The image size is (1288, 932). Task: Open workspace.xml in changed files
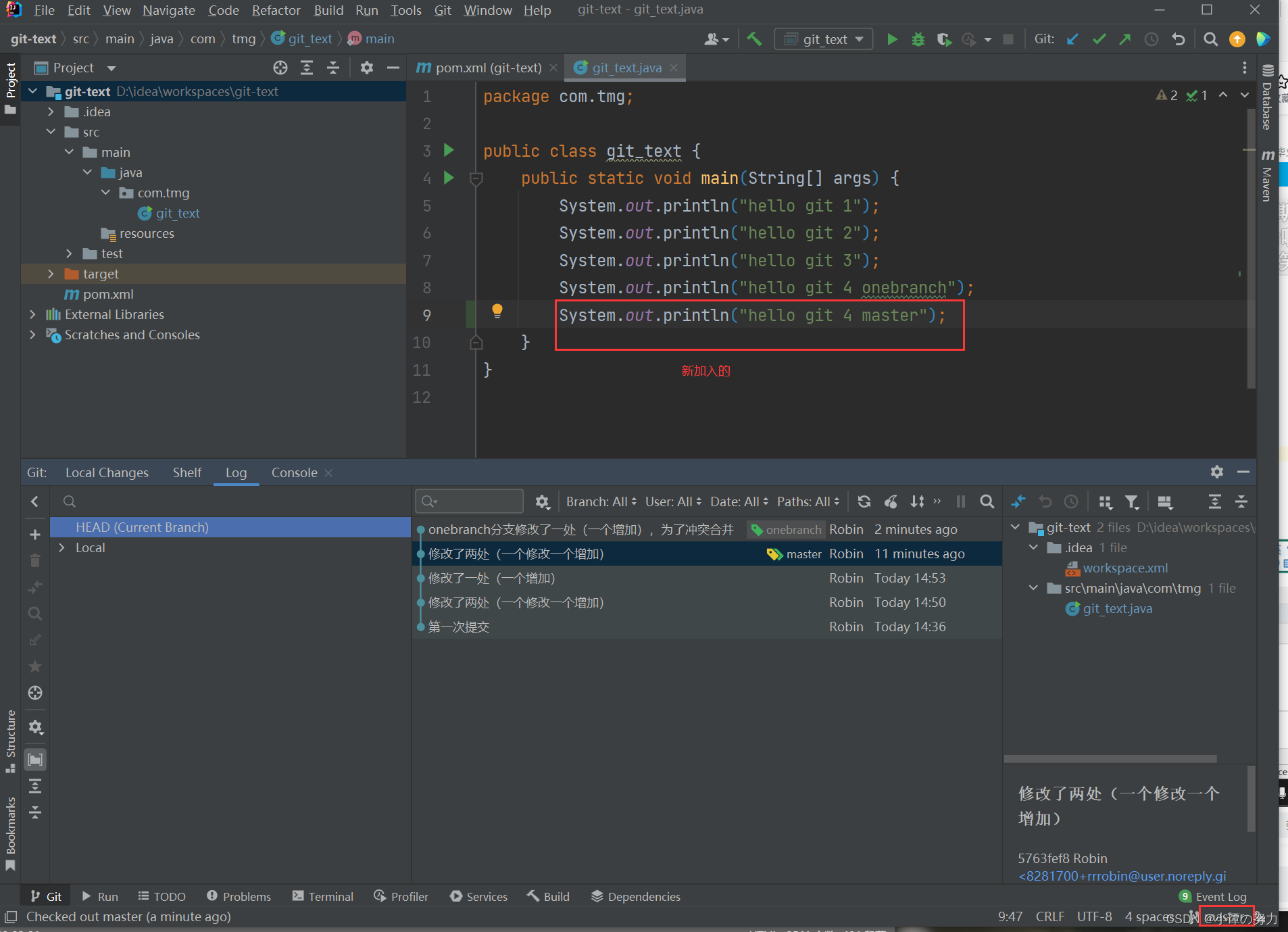1125,568
